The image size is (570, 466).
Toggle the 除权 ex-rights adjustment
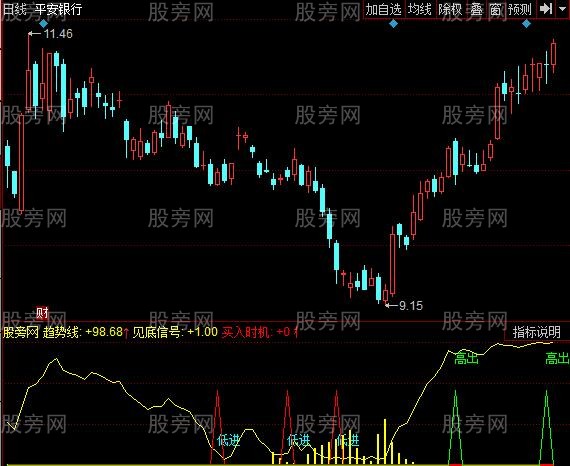[450, 9]
